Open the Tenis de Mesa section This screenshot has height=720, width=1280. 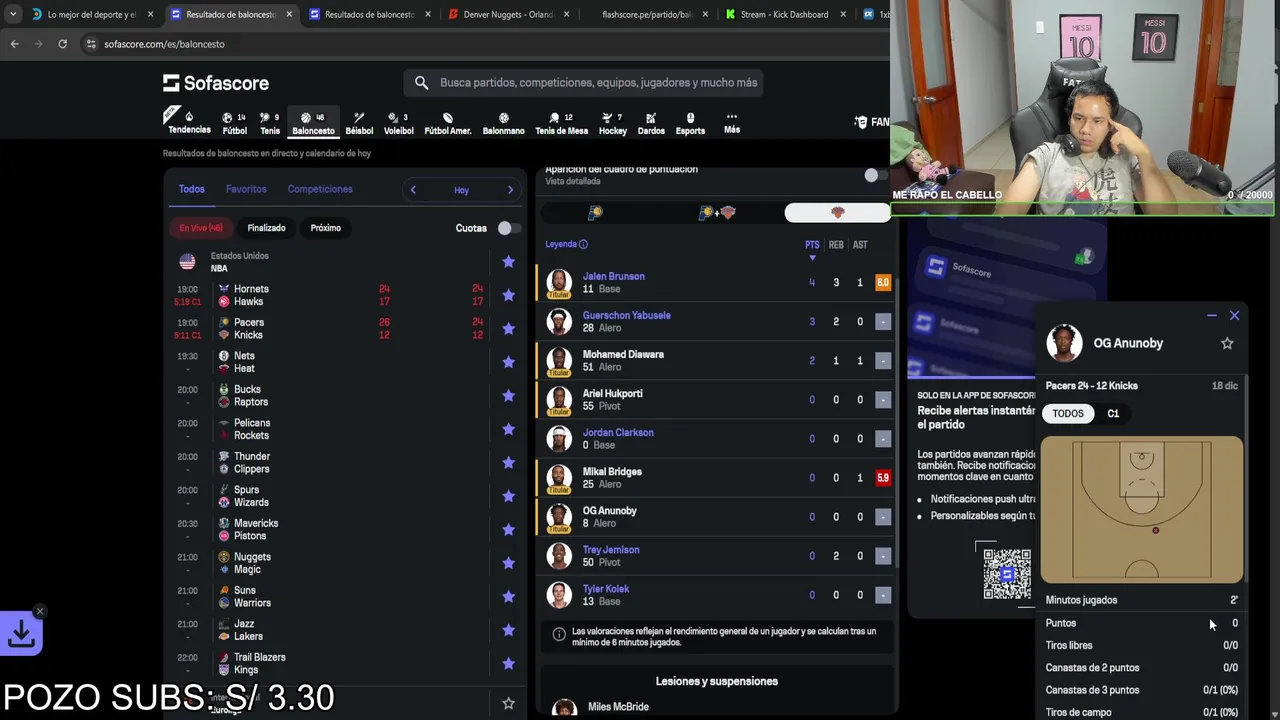[561, 123]
